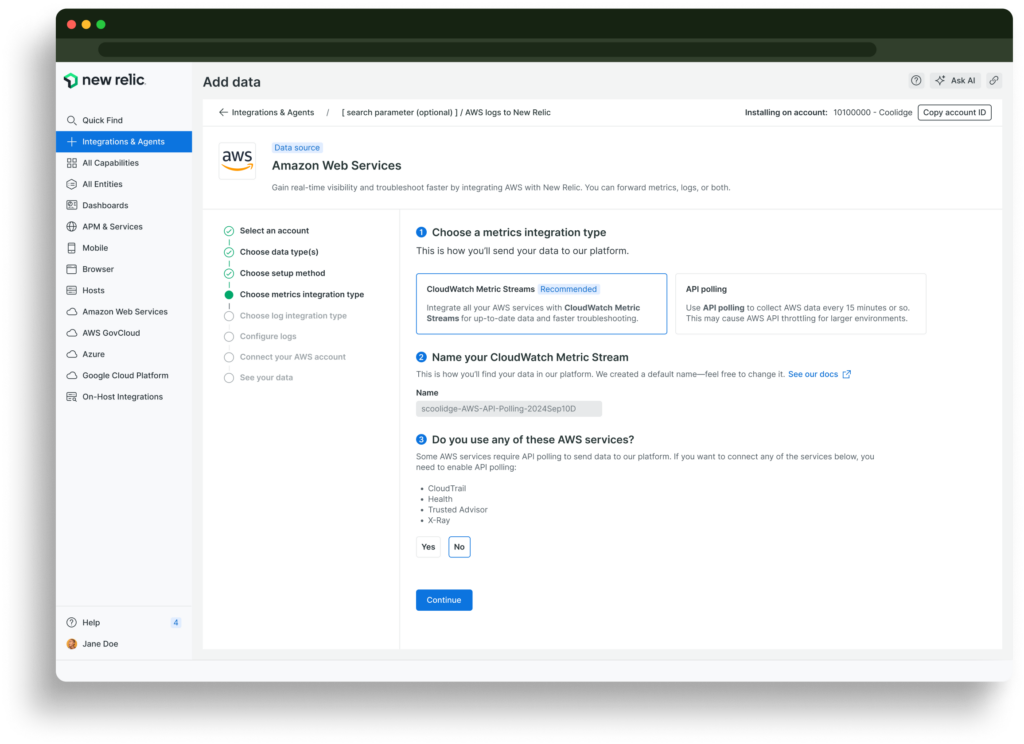Screen dimensions: 1024x744
Task: Open Integrations & Agents in the sidebar
Action: click(124, 142)
